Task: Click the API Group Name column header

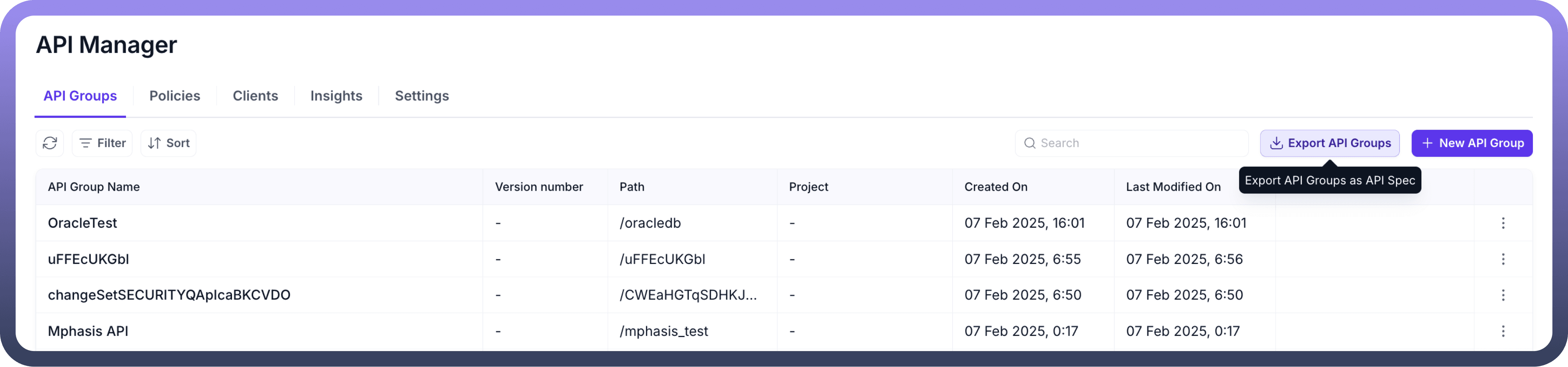Action: coord(94,187)
